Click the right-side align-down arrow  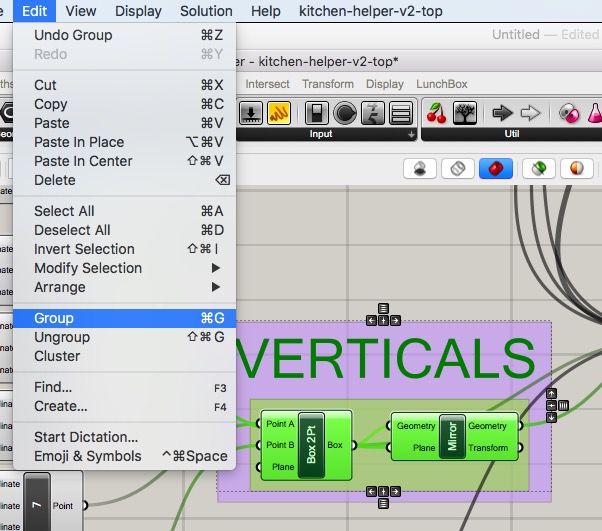coord(551,418)
